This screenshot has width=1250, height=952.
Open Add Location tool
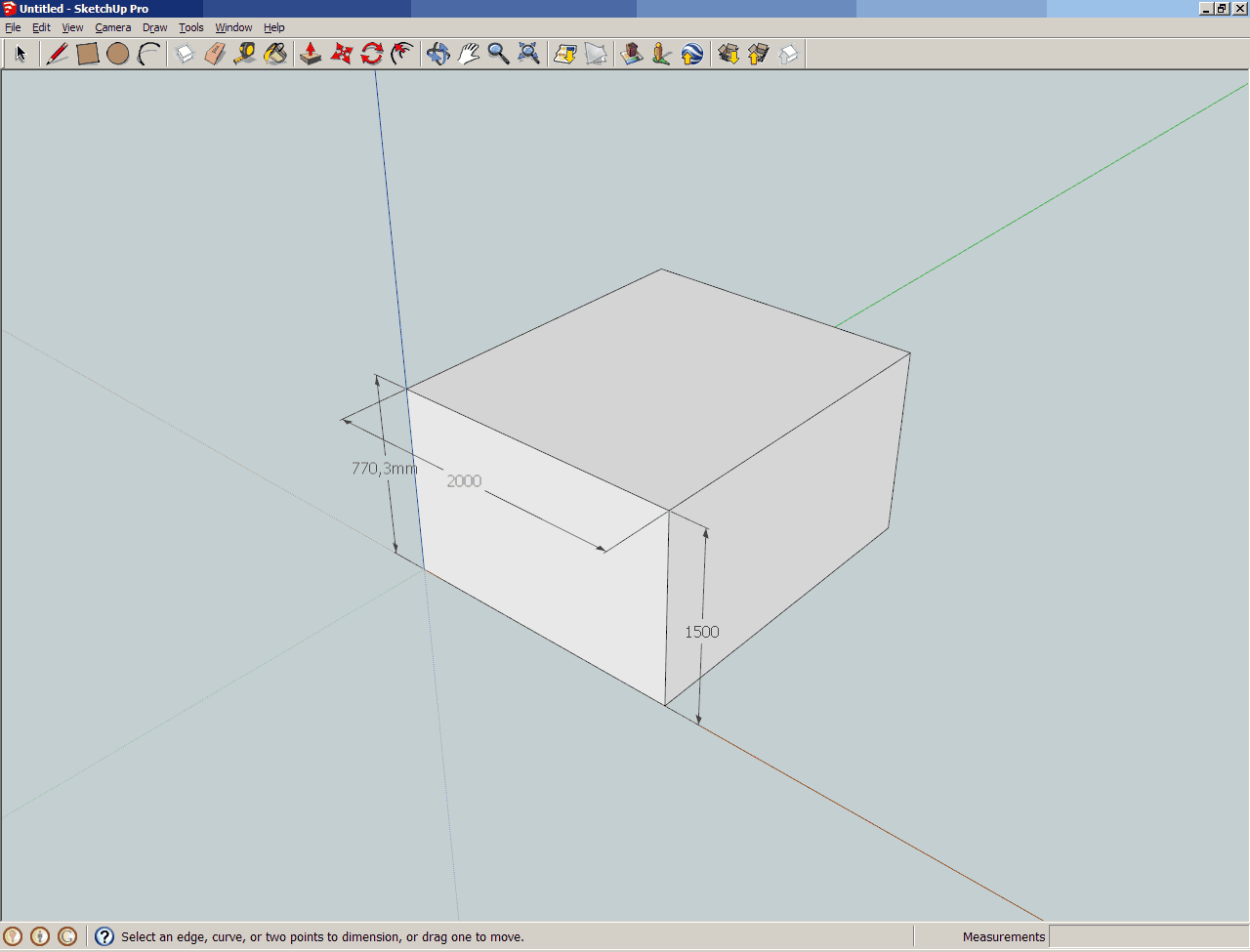click(x=565, y=54)
